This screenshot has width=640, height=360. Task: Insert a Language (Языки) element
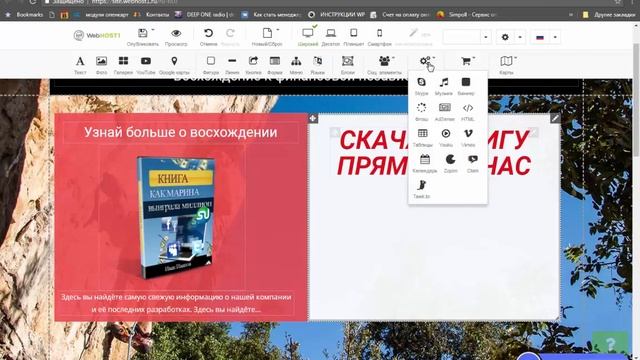317,64
